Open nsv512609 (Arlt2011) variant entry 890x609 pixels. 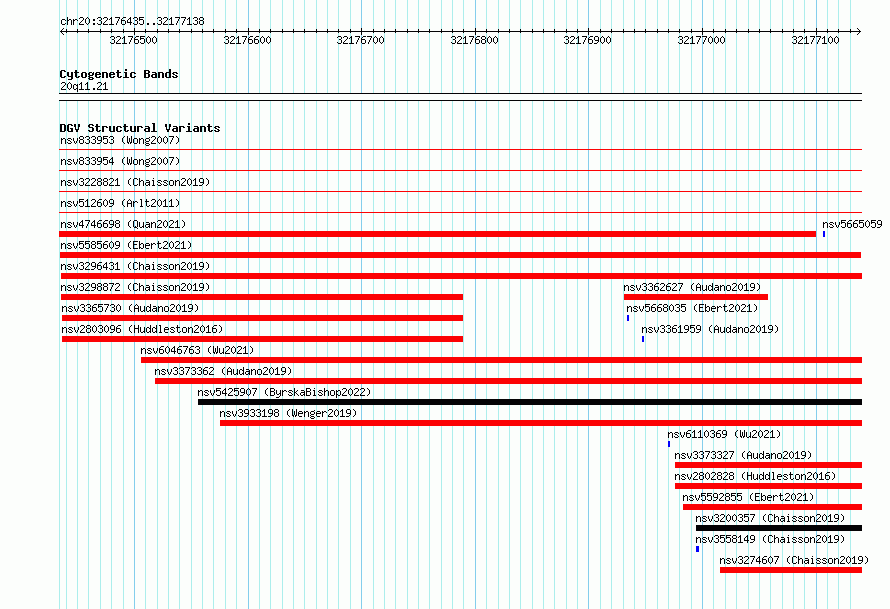pos(120,203)
